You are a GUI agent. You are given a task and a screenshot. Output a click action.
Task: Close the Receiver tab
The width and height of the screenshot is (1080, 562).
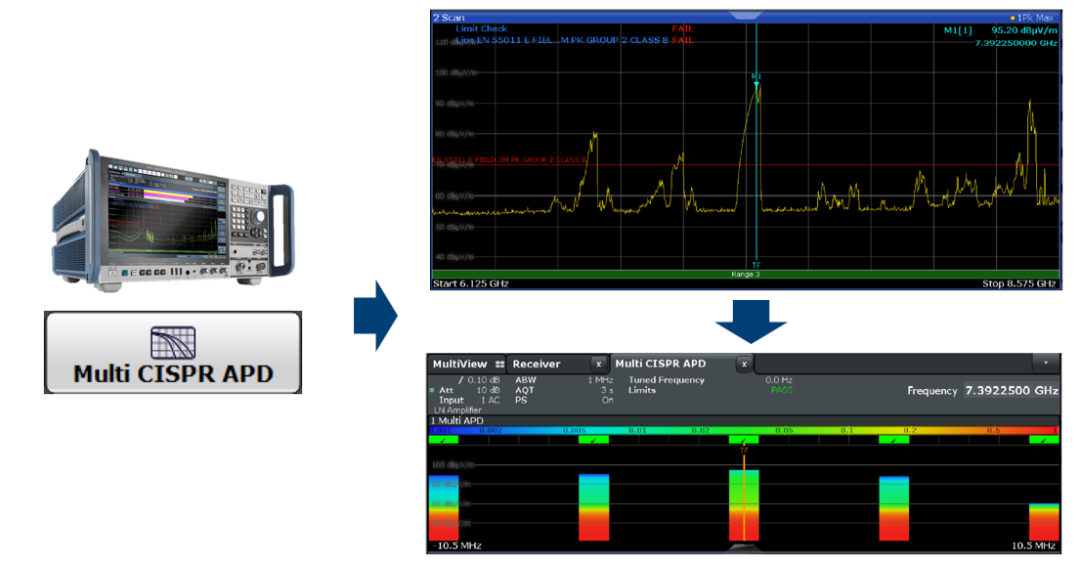[x=599, y=364]
